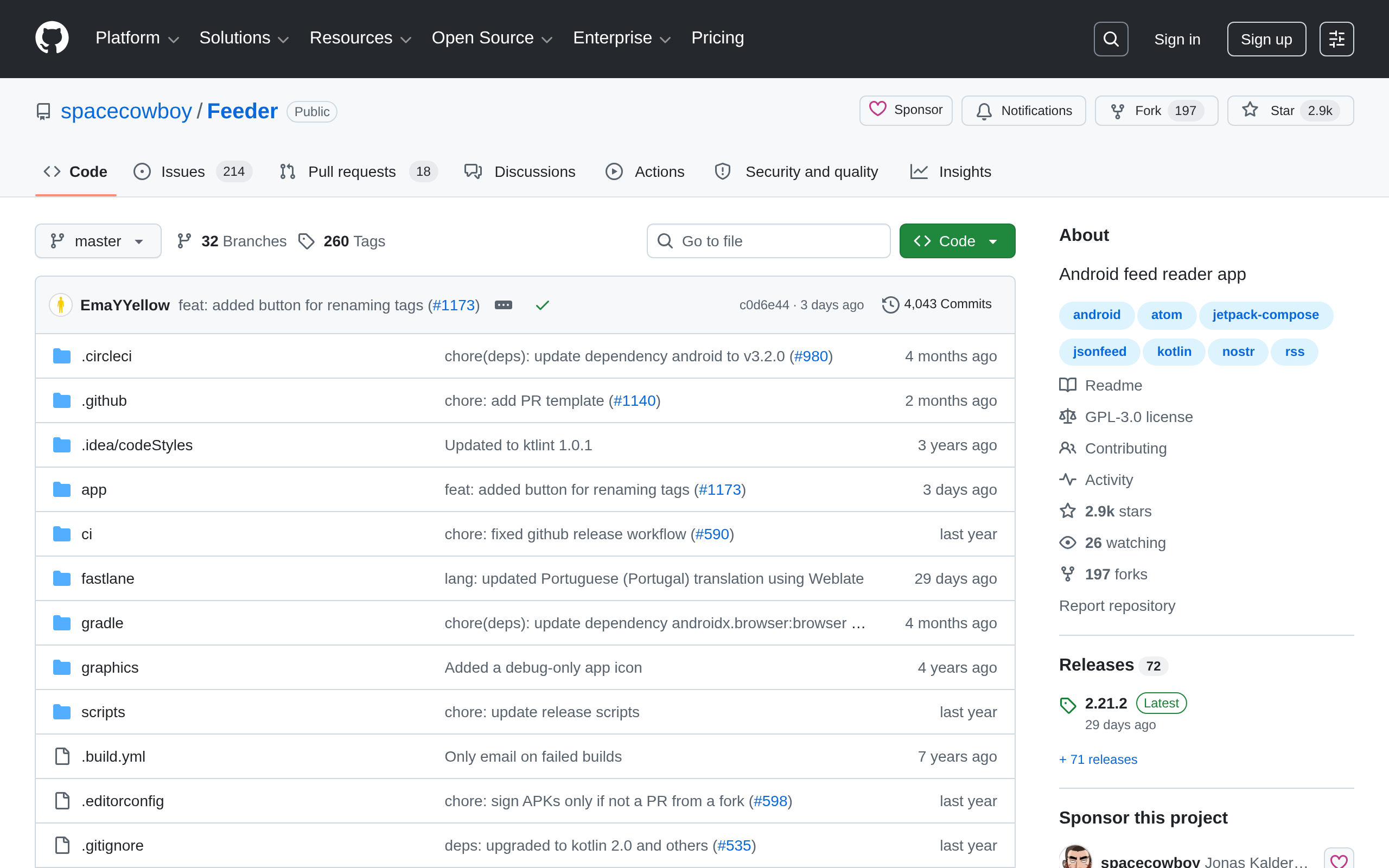Expand the Platform menu
The image size is (1389, 868).
pyautogui.click(x=137, y=38)
